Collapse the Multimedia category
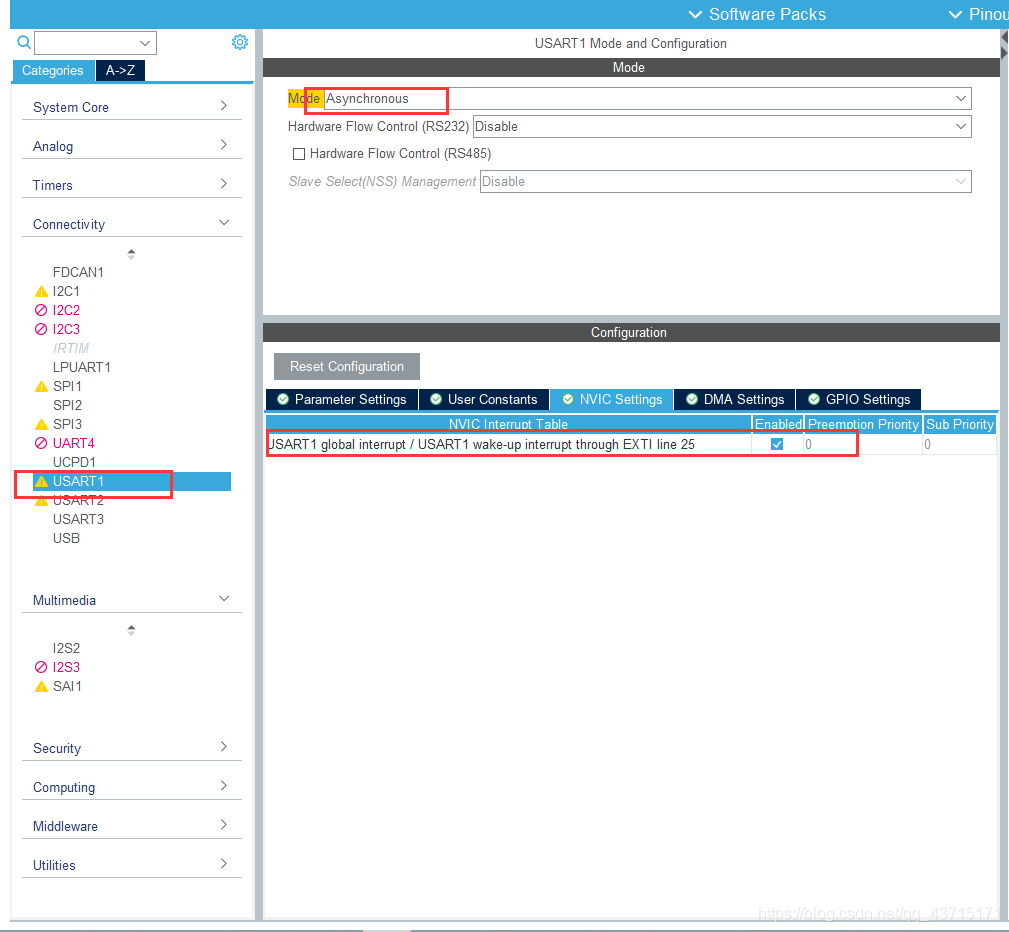The width and height of the screenshot is (1009, 932). [132, 600]
